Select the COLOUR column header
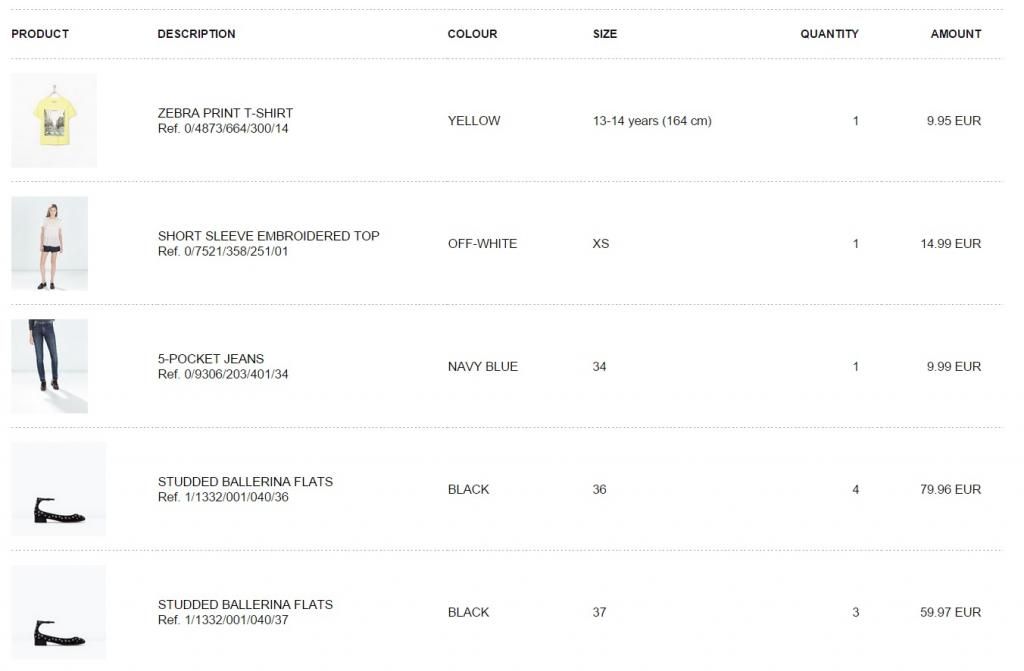 pyautogui.click(x=472, y=34)
